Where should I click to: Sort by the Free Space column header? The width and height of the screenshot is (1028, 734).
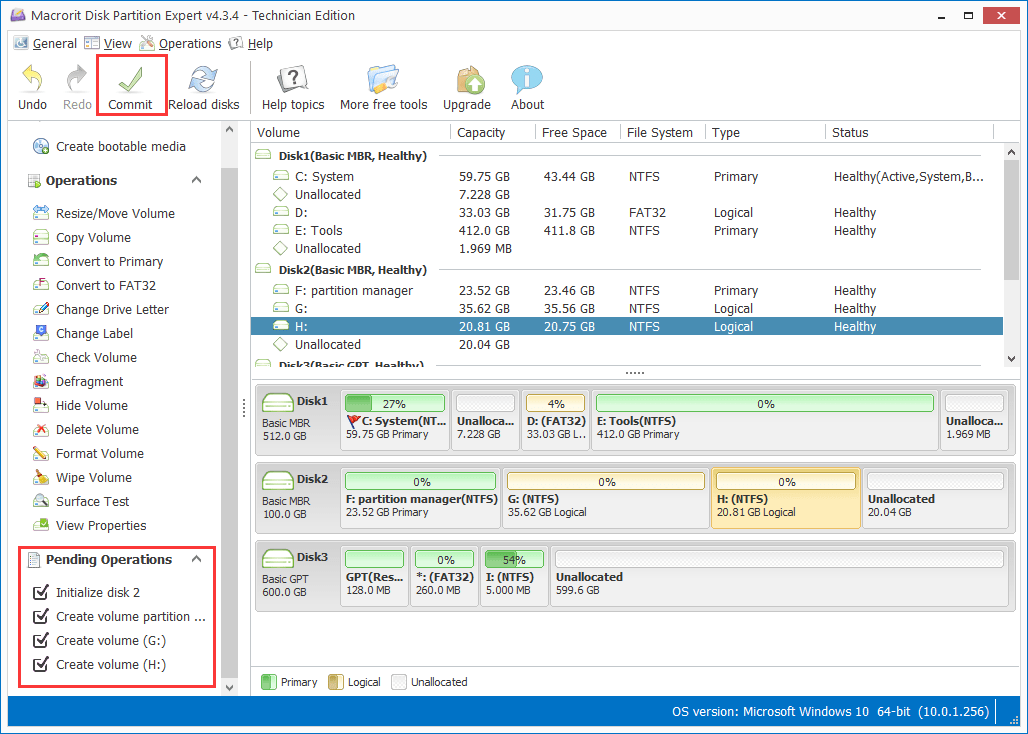coord(578,132)
